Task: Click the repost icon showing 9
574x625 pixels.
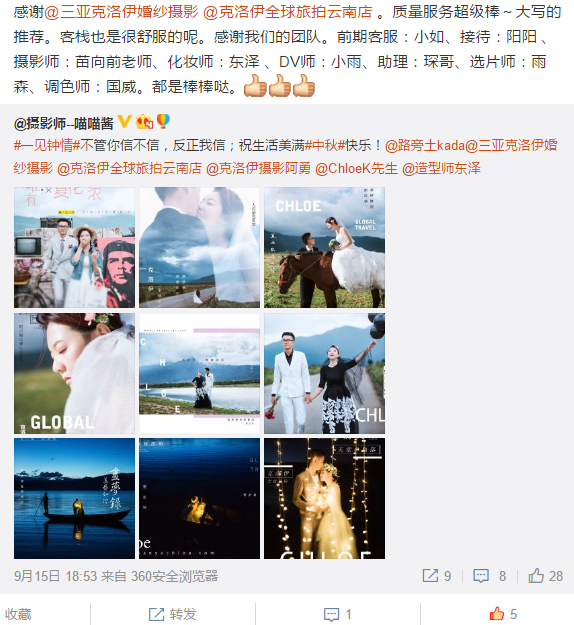Action: tap(430, 576)
